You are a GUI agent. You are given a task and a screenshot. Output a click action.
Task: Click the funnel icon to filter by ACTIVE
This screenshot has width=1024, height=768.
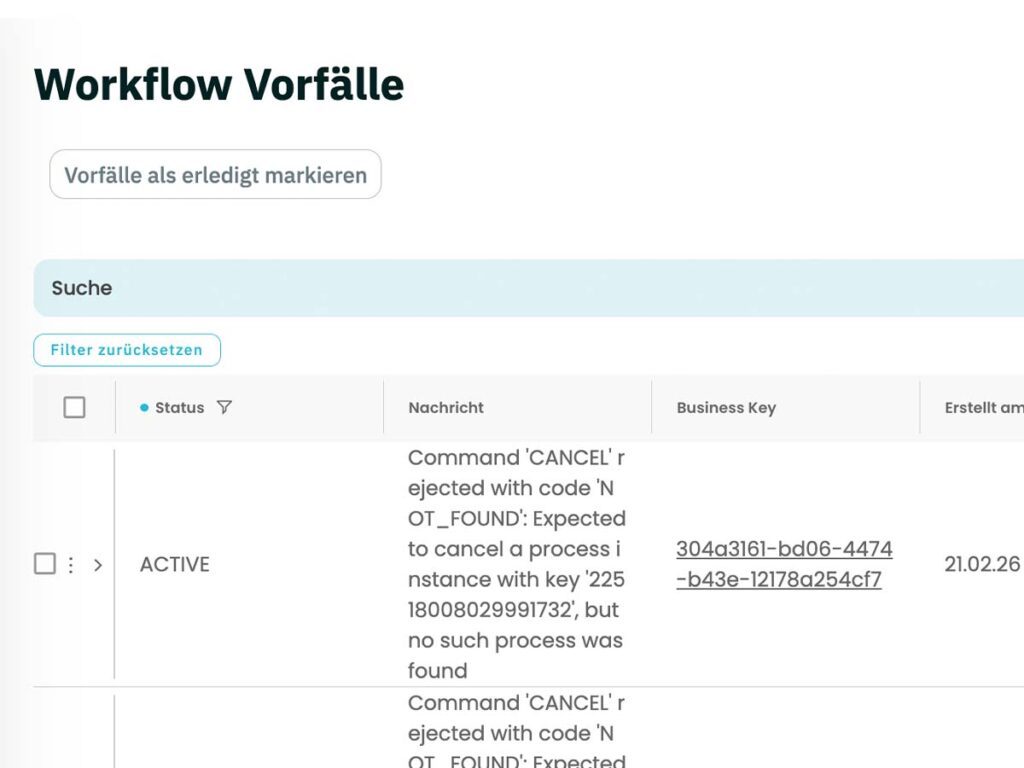click(226, 407)
